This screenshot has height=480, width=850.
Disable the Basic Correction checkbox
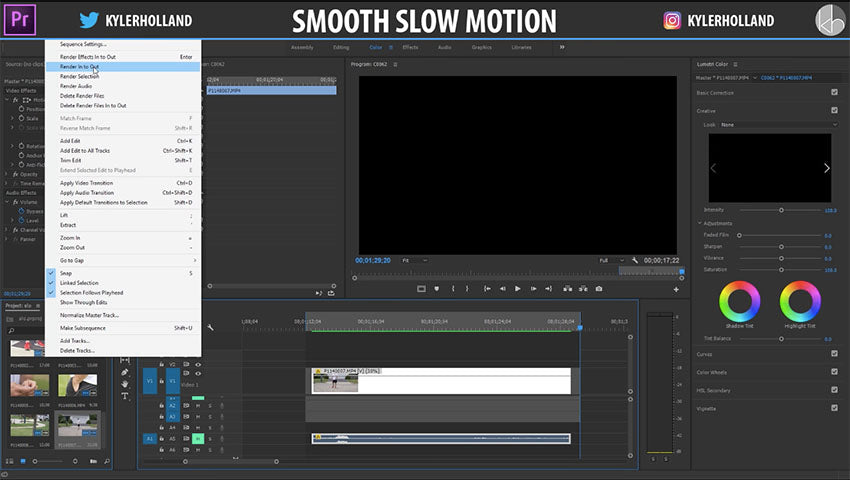pos(834,92)
